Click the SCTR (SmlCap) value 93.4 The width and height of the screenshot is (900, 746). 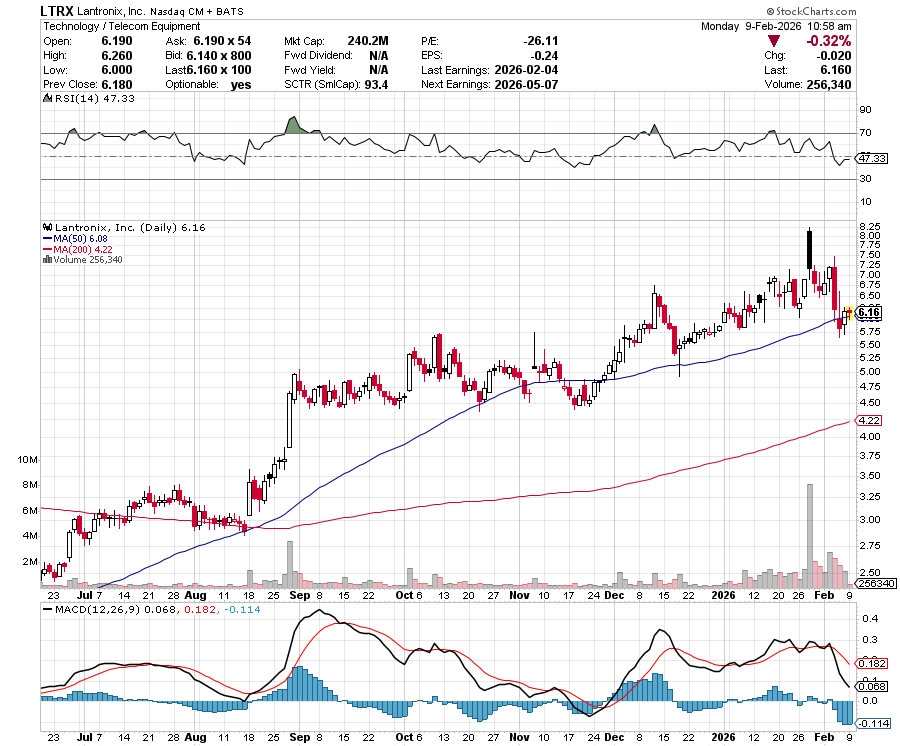point(377,84)
